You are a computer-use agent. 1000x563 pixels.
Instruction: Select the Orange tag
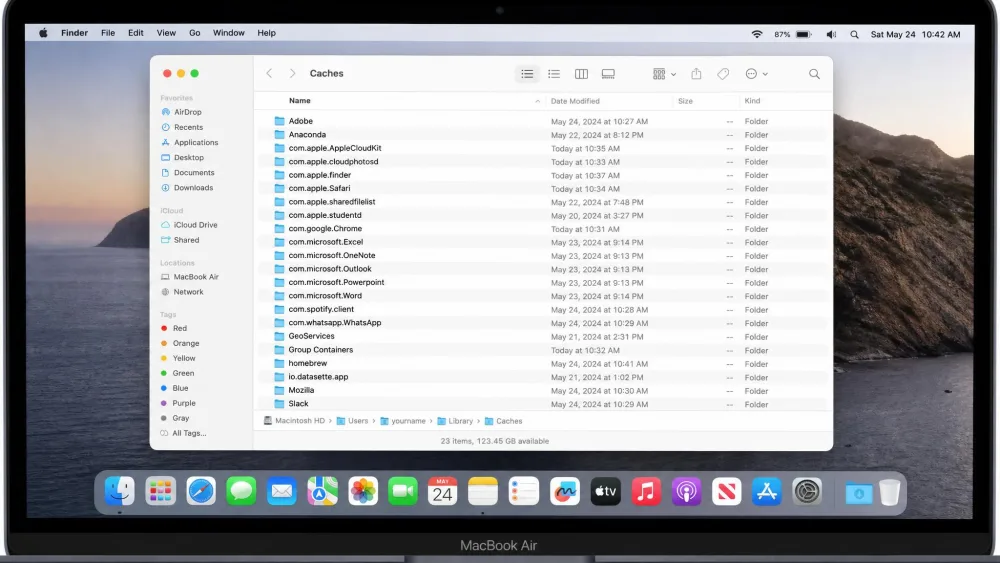coord(186,343)
